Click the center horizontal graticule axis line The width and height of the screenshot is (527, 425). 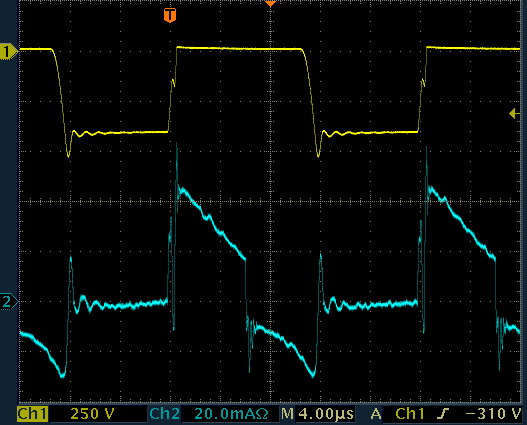[270, 202]
